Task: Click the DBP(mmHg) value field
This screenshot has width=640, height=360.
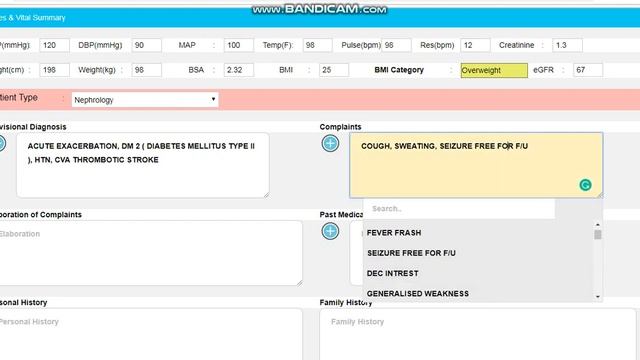Action: point(147,45)
